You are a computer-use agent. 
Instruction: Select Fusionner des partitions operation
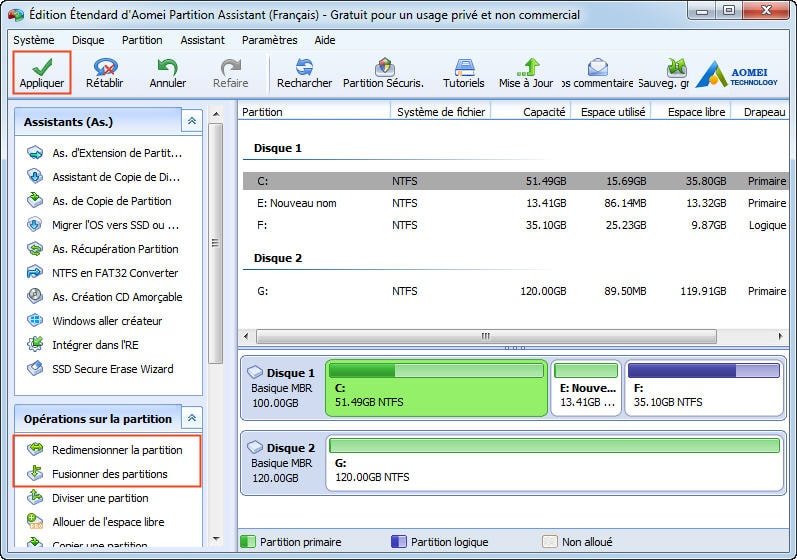pyautogui.click(x=98, y=474)
